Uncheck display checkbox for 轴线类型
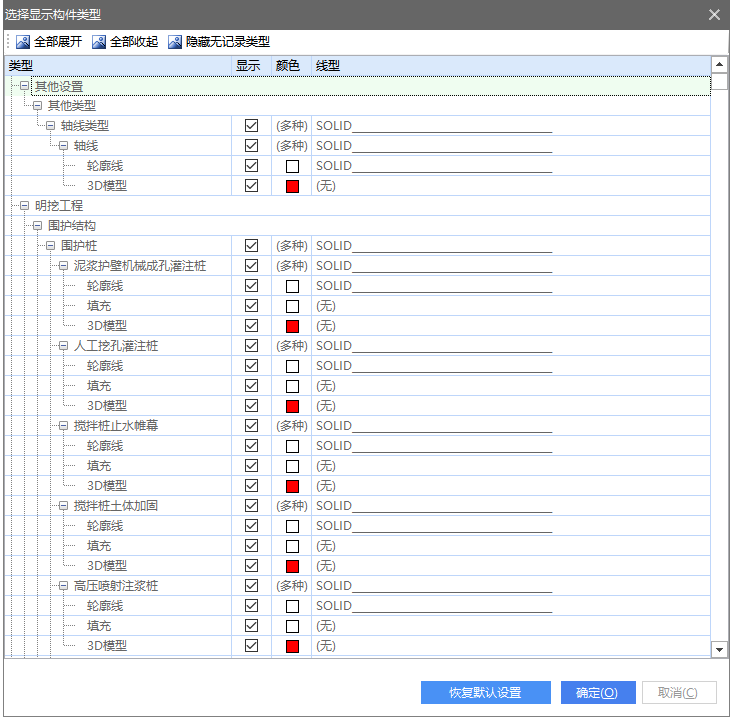 pos(251,126)
